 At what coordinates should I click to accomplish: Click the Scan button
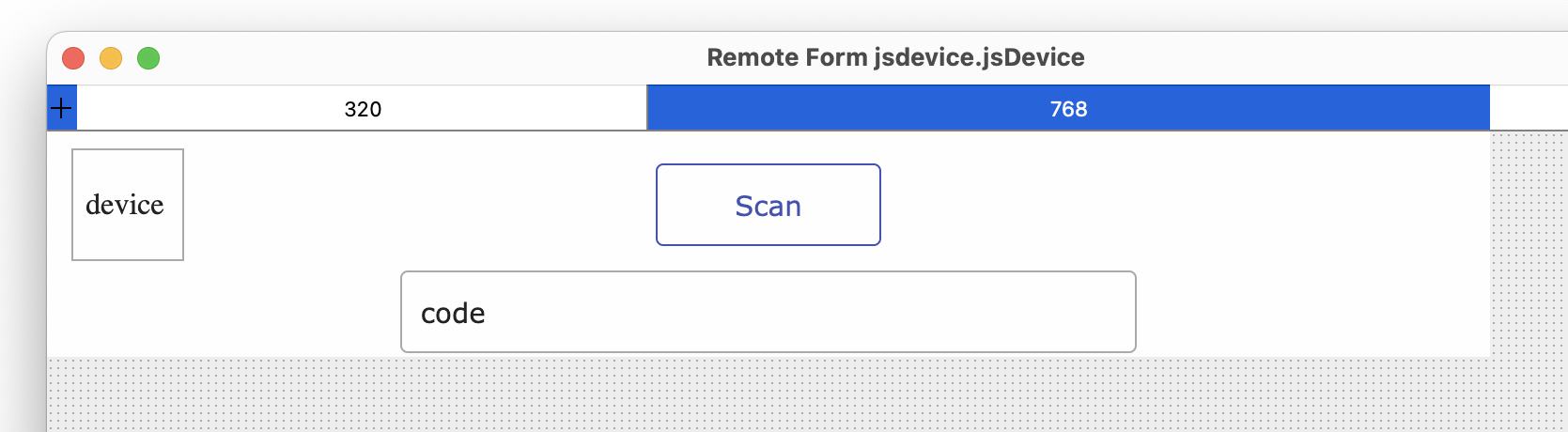pos(768,205)
